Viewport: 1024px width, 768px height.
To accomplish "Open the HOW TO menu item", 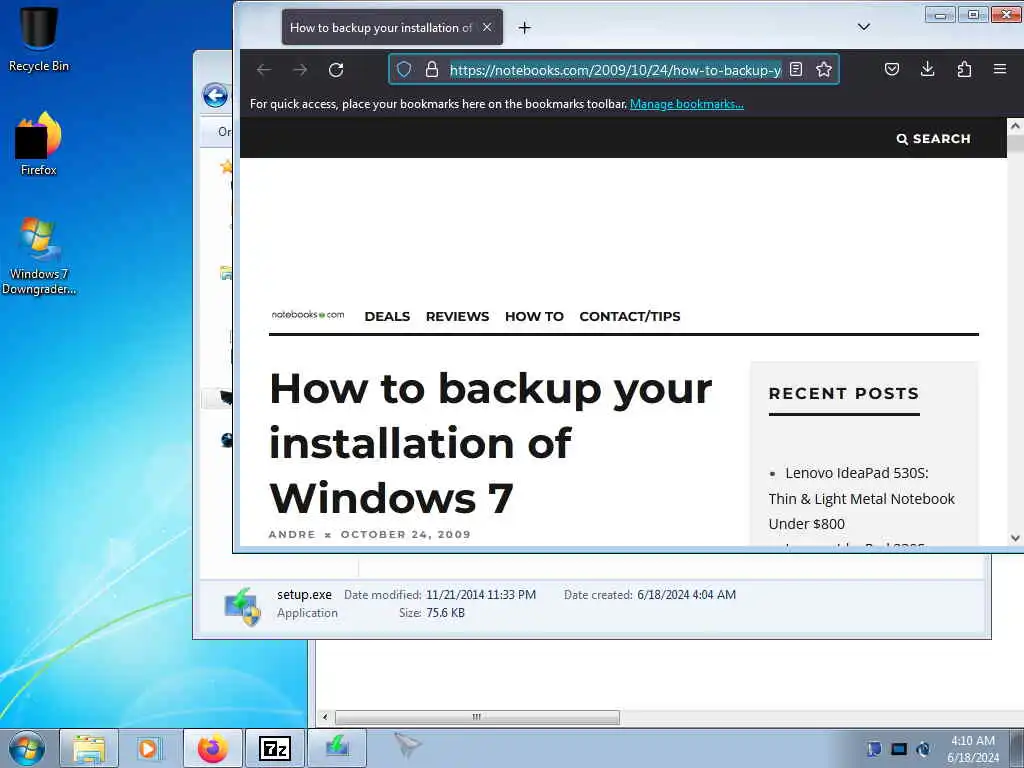I will pyautogui.click(x=534, y=317).
